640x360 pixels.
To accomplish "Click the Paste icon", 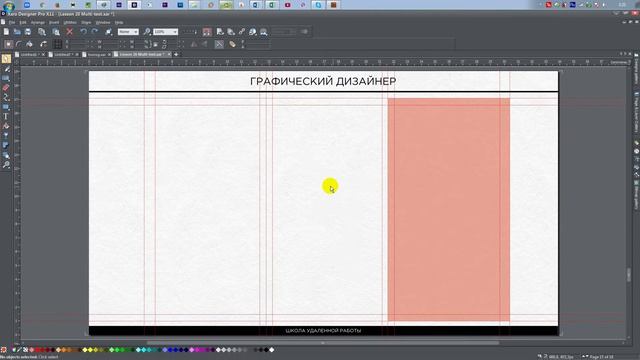I will click(x=56, y=32).
